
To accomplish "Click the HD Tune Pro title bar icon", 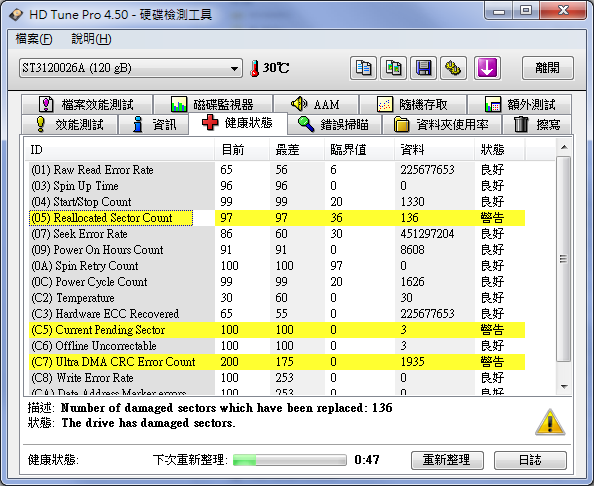I will 16,15.
